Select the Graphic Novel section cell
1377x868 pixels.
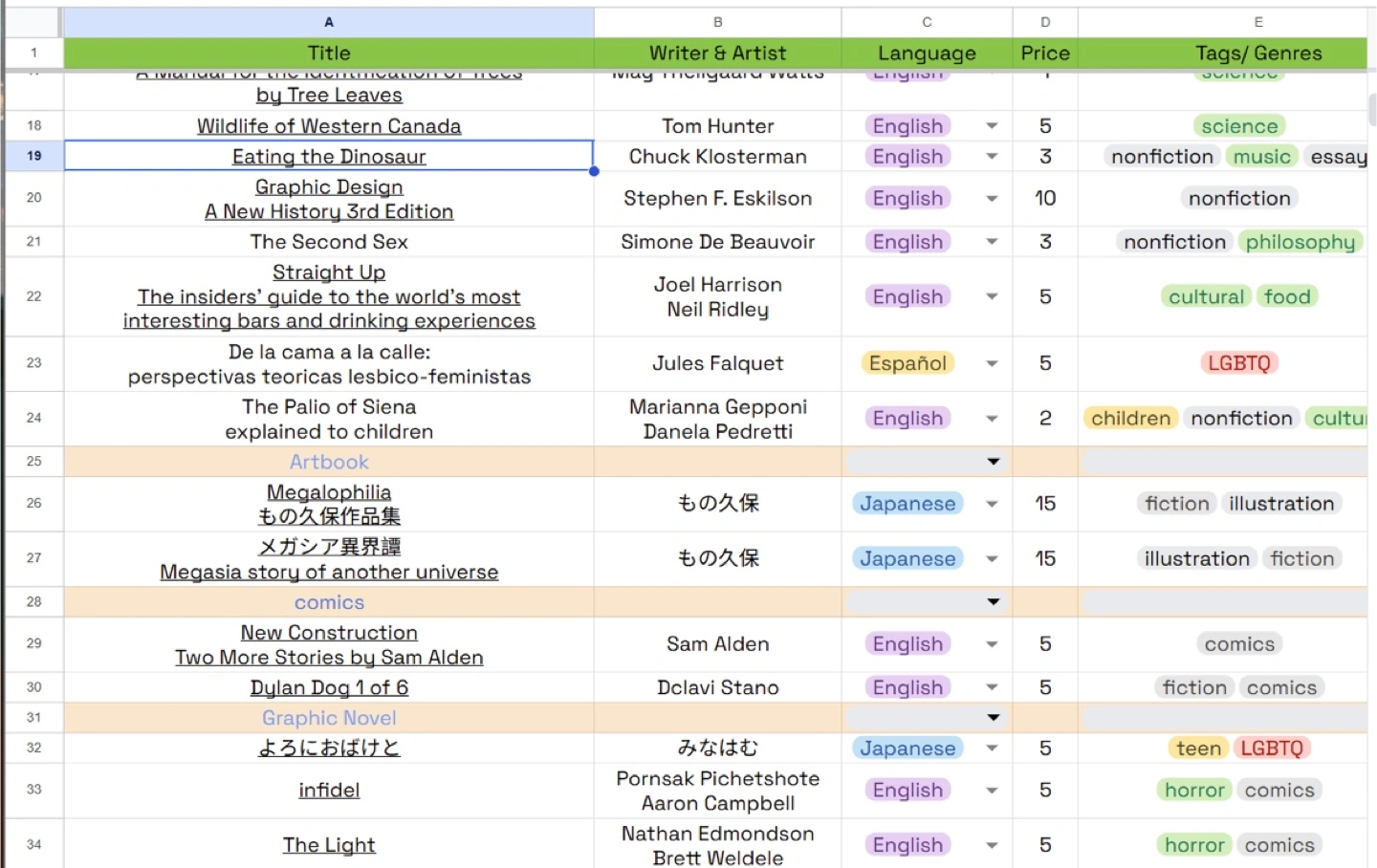pyautogui.click(x=329, y=718)
